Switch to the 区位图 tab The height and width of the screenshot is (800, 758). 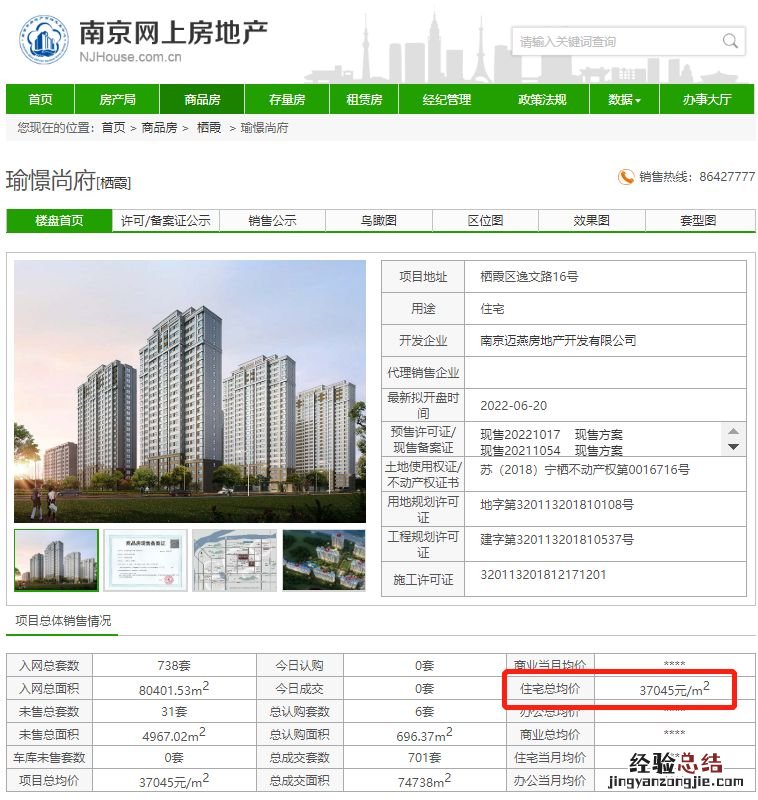pos(485,220)
